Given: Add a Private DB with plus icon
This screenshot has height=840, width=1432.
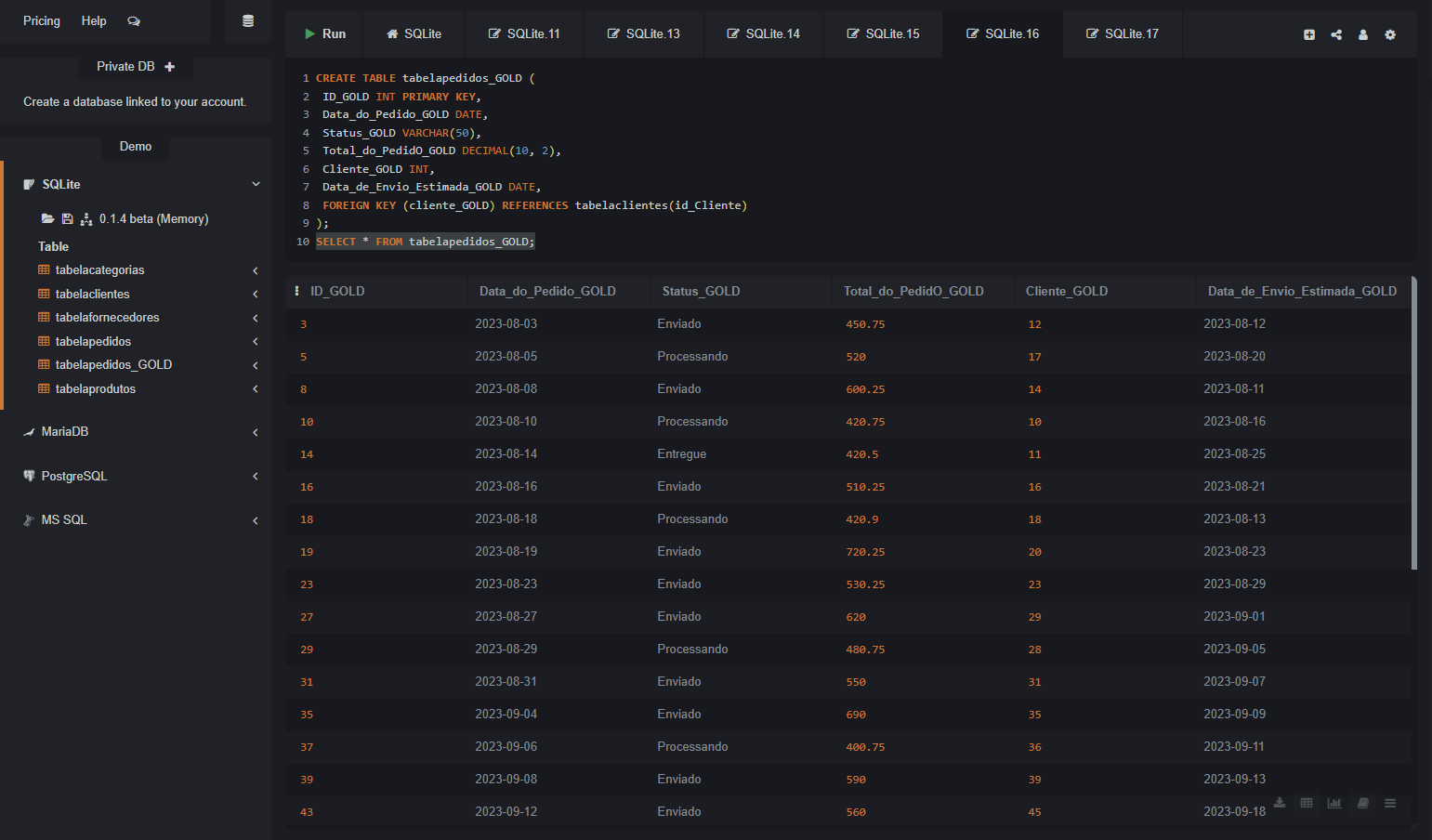Looking at the screenshot, I should 170,67.
